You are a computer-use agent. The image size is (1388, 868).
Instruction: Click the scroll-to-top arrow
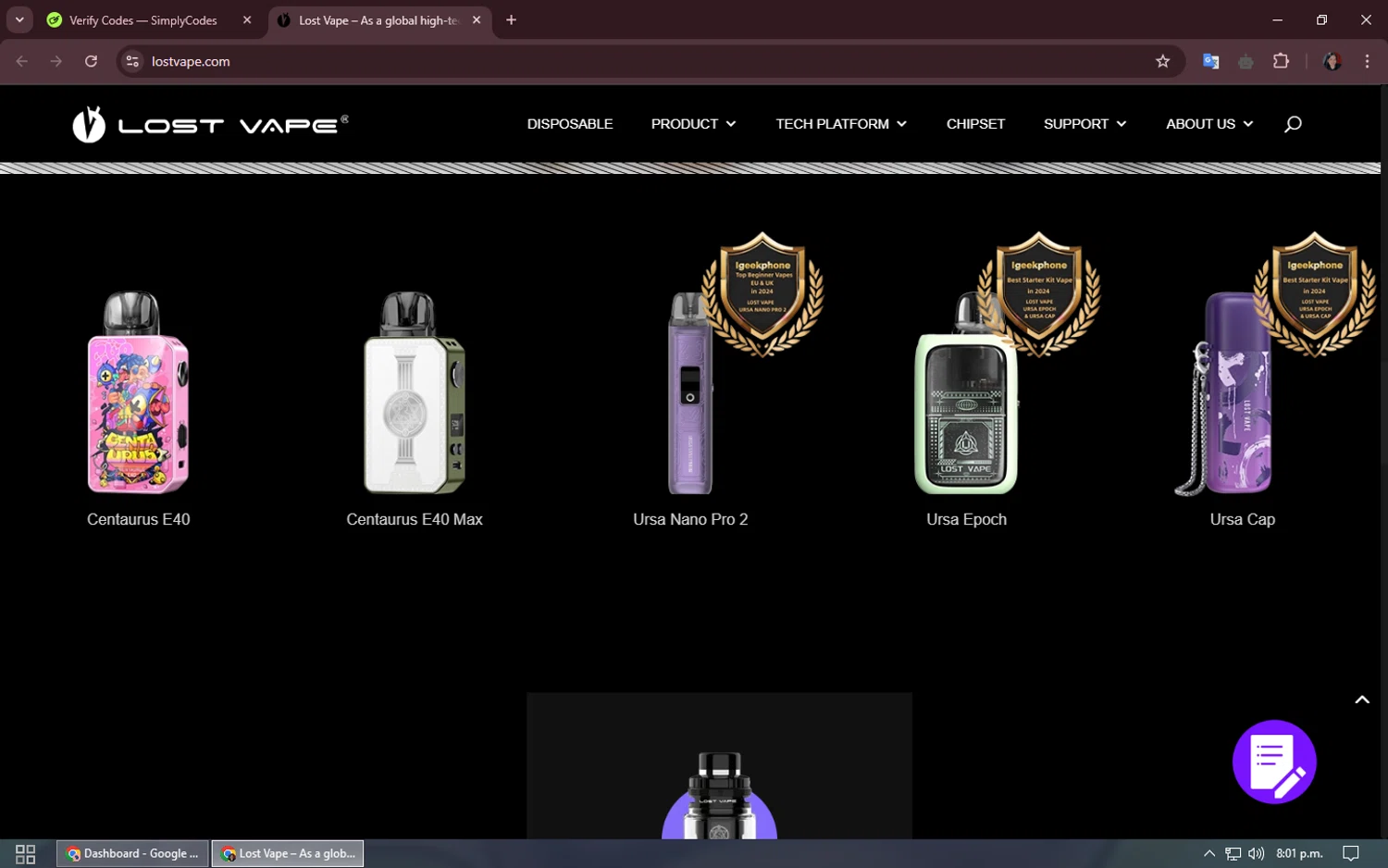click(x=1362, y=700)
